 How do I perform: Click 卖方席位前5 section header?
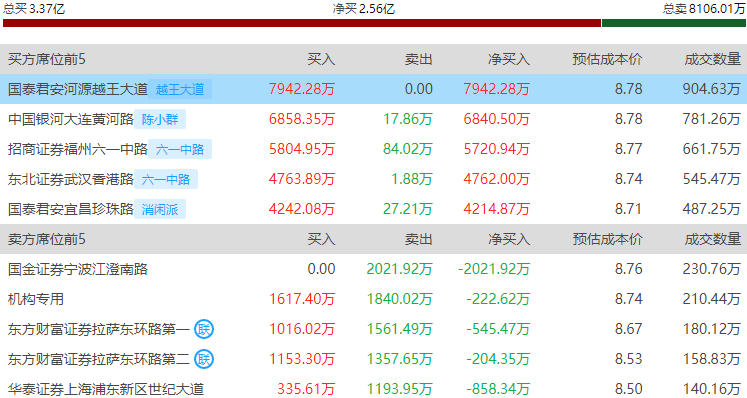(x=47, y=239)
